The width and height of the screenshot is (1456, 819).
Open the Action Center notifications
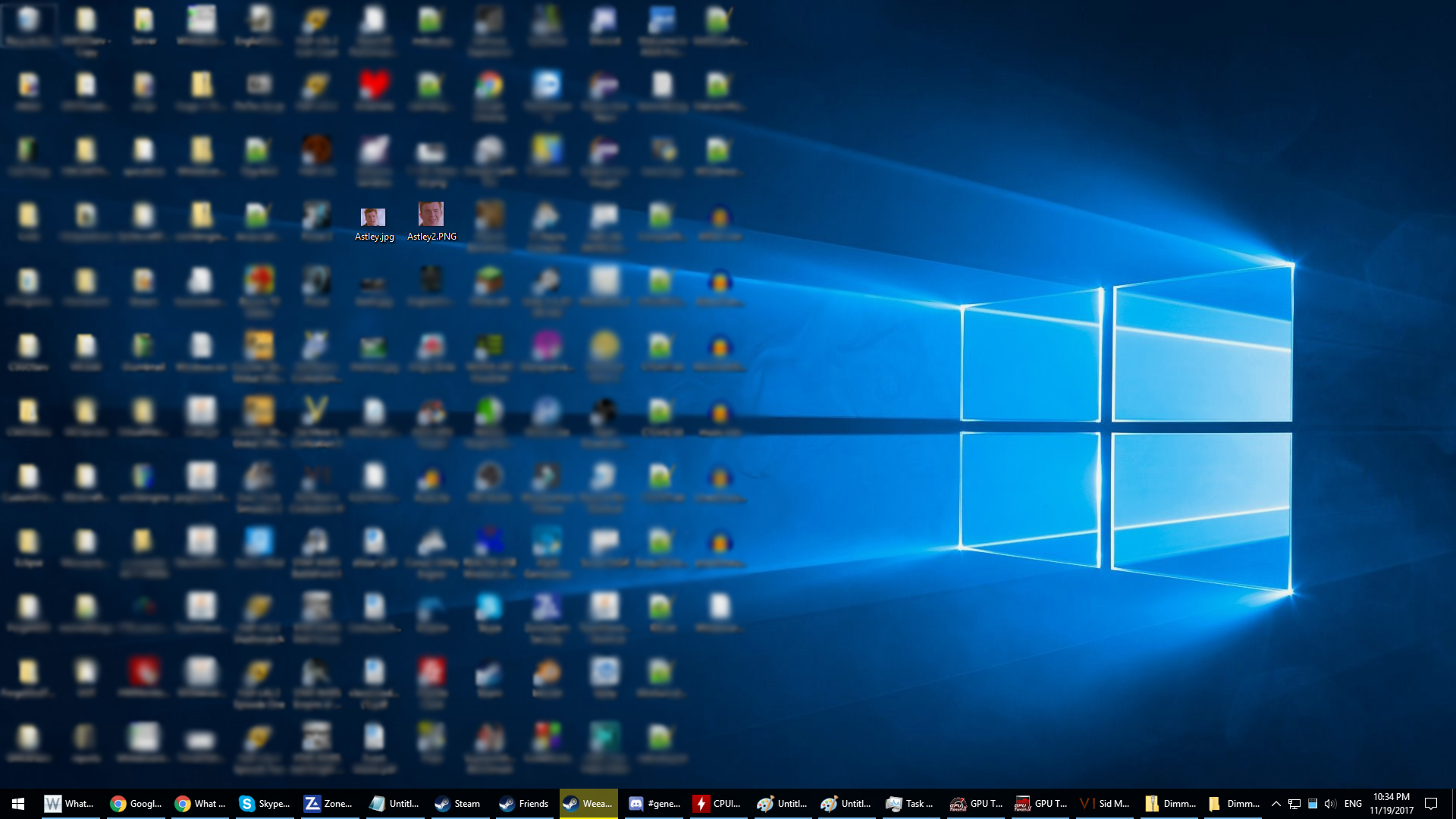(1431, 804)
